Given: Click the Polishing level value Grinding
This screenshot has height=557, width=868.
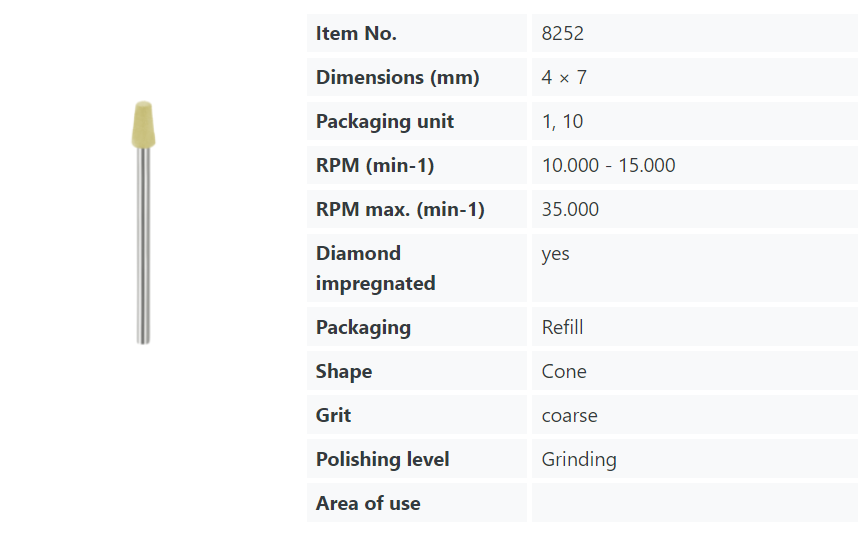Looking at the screenshot, I should click(x=579, y=460).
